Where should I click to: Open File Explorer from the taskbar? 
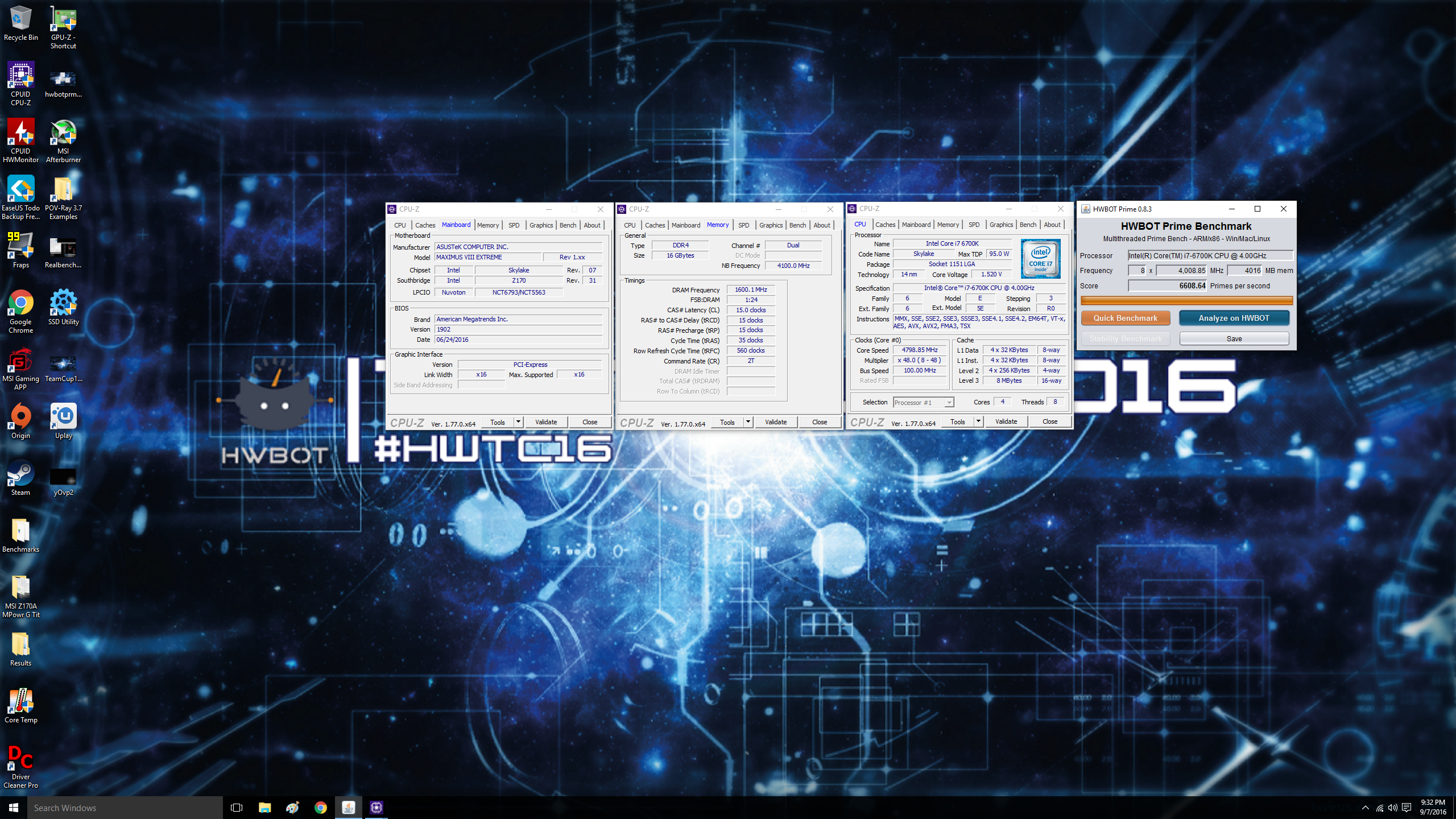(264, 808)
